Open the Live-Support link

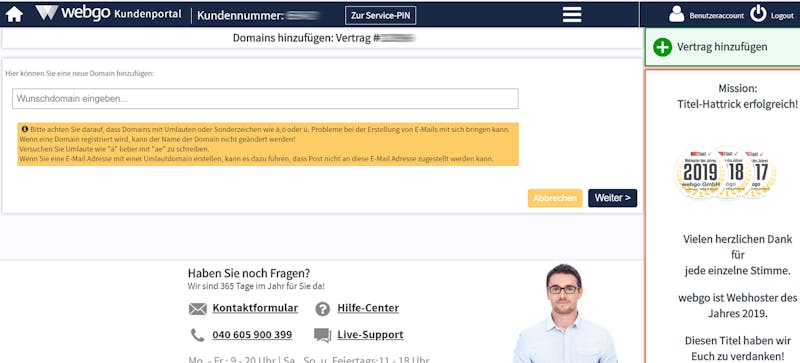coord(370,334)
